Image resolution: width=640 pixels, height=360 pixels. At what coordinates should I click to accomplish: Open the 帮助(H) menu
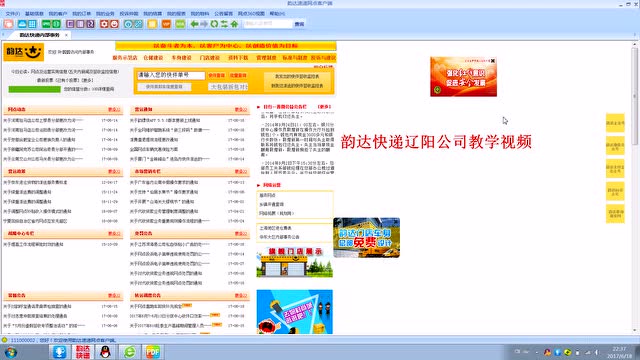(277, 13)
